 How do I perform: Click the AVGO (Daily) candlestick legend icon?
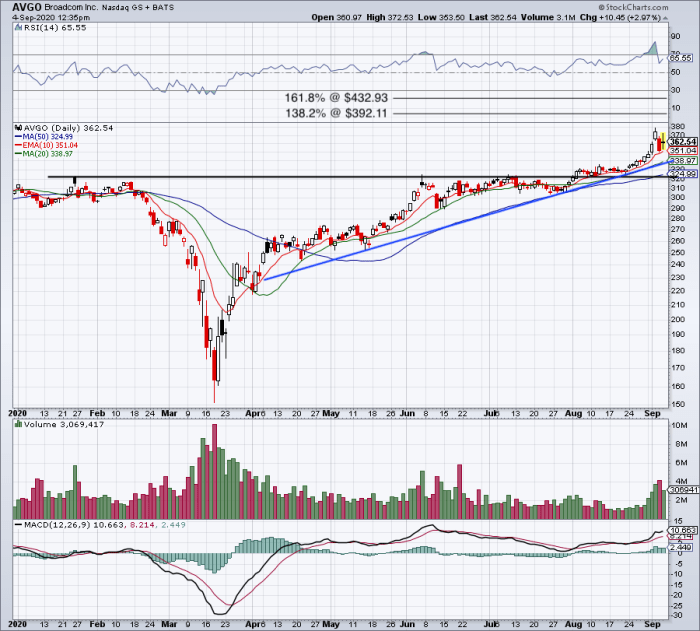pos(18,128)
